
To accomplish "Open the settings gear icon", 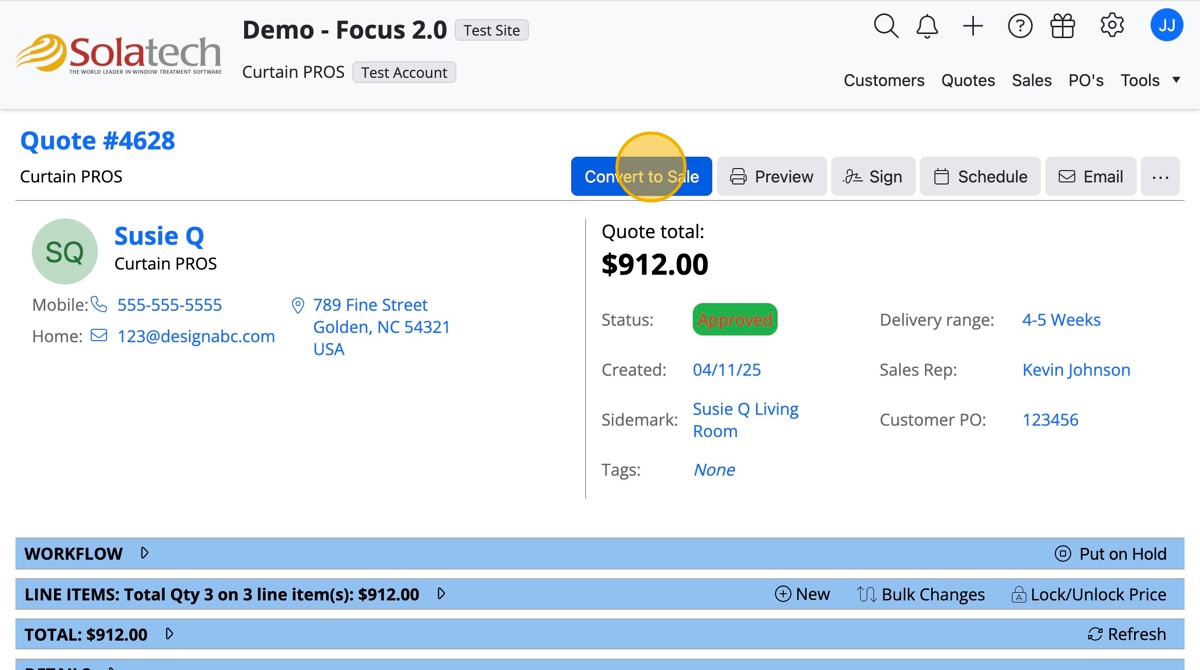I will 1112,26.
